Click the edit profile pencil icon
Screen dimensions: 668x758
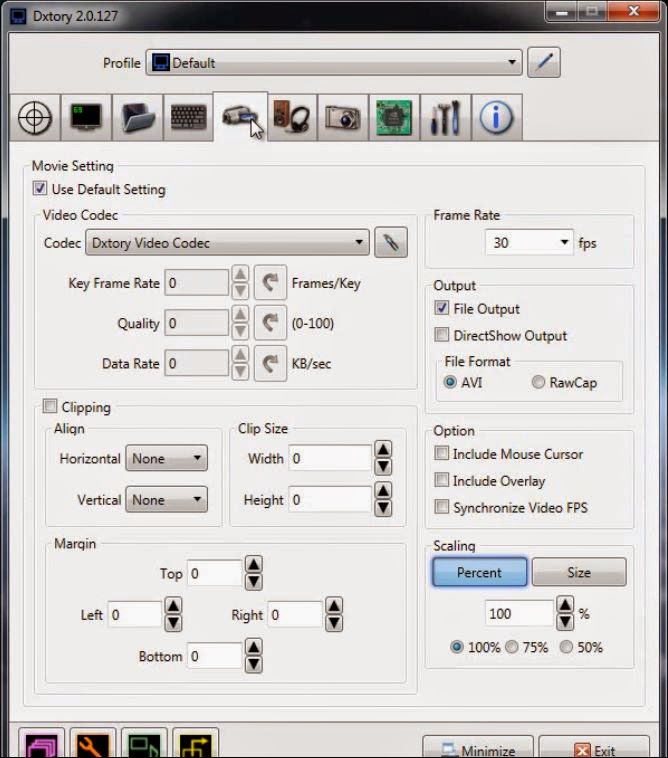(544, 62)
